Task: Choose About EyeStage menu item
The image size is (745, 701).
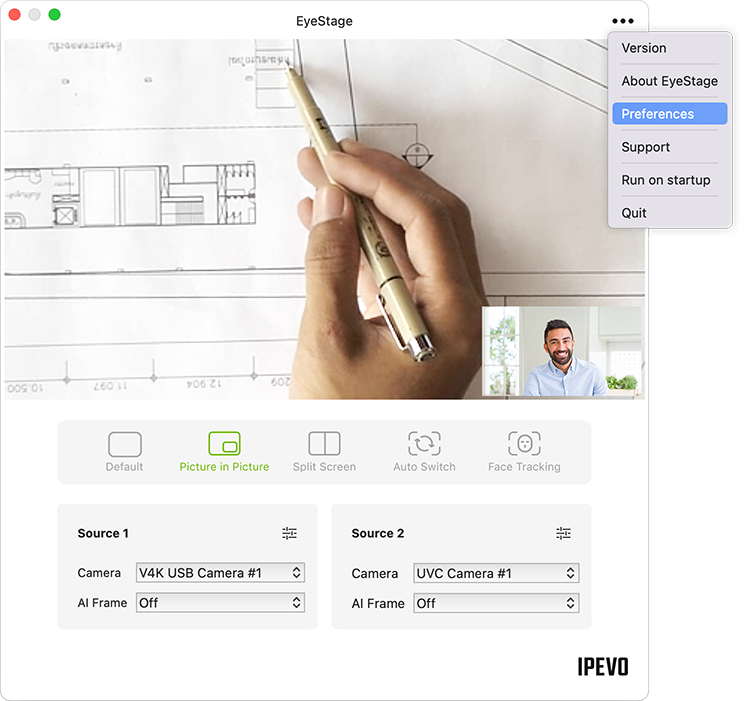Action: (x=669, y=81)
